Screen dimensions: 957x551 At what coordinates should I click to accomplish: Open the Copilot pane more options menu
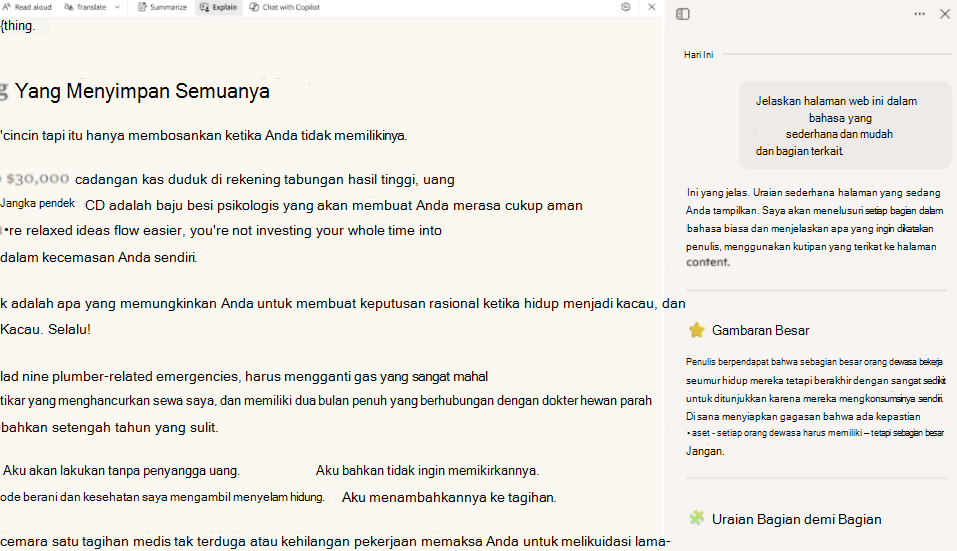[x=919, y=14]
